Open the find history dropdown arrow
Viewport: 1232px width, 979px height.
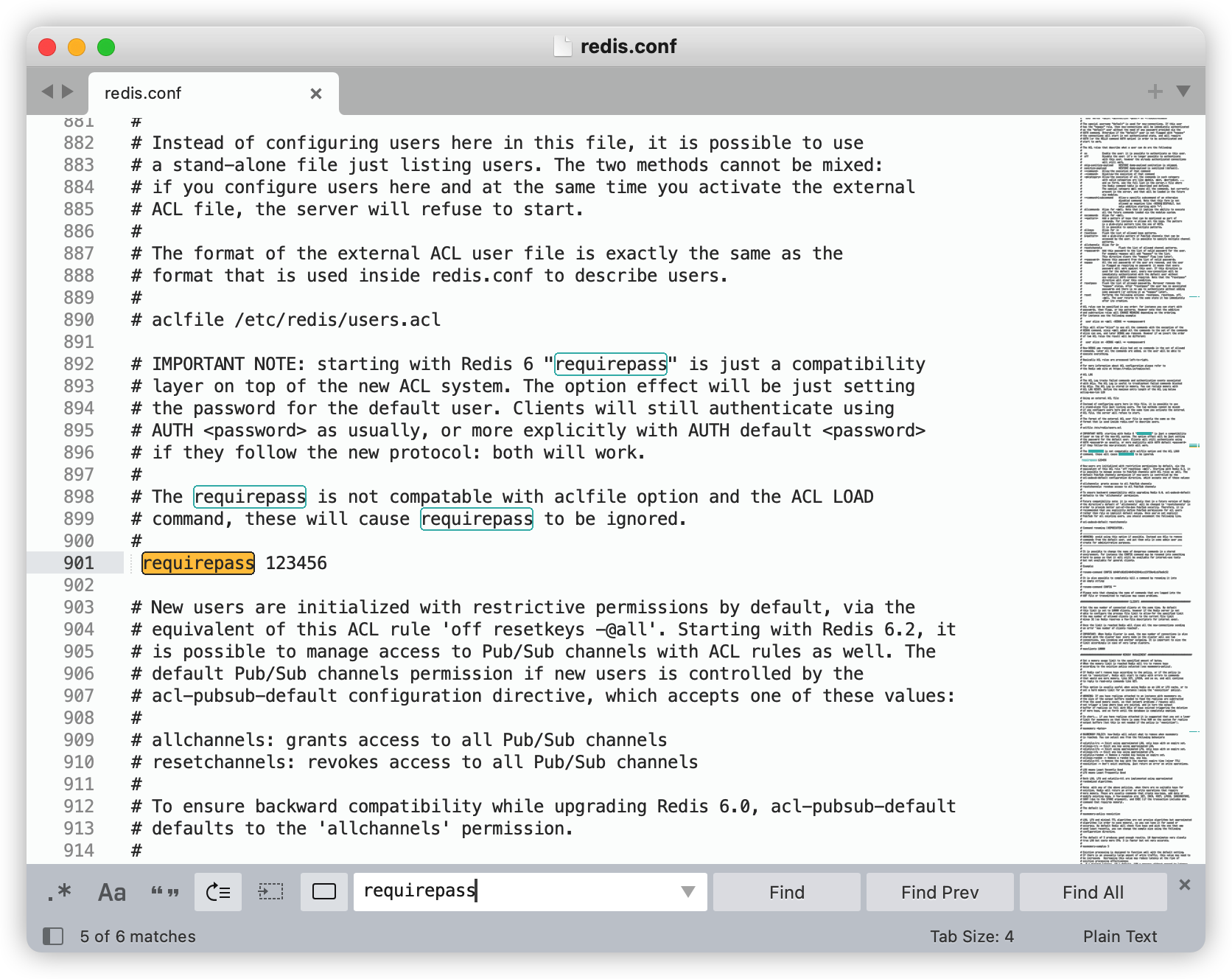(x=688, y=892)
